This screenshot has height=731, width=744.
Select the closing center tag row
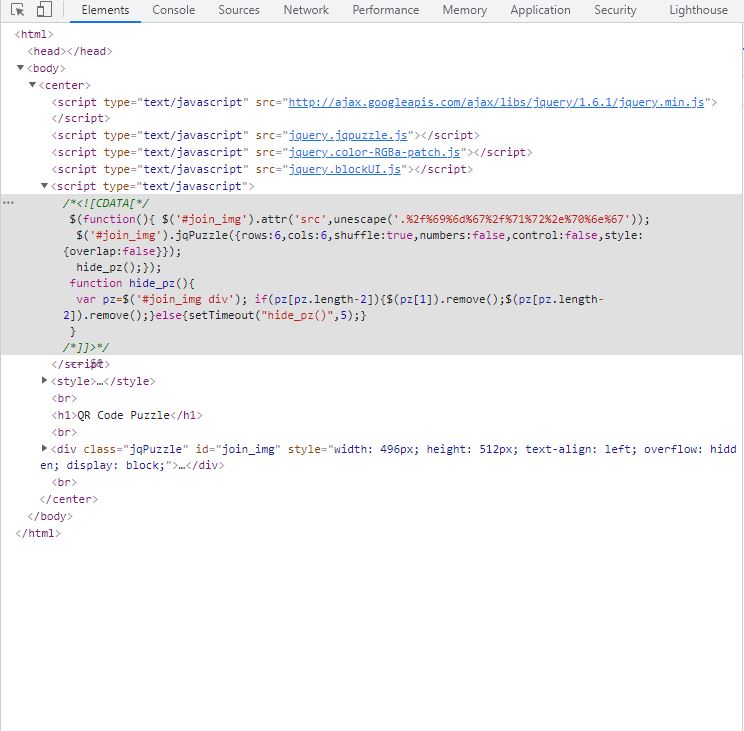(x=69, y=499)
